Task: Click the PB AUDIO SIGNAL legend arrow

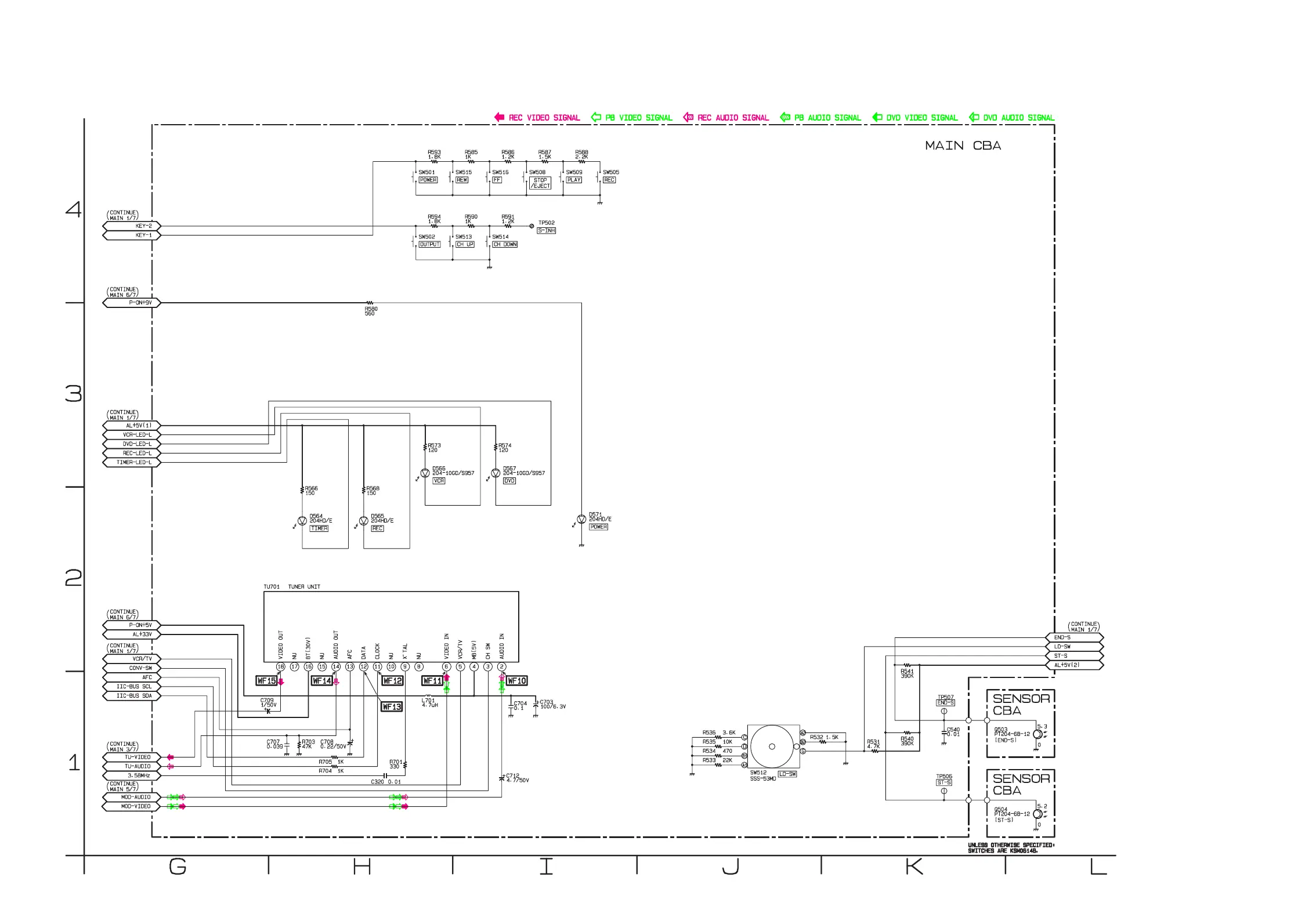Action: [785, 117]
